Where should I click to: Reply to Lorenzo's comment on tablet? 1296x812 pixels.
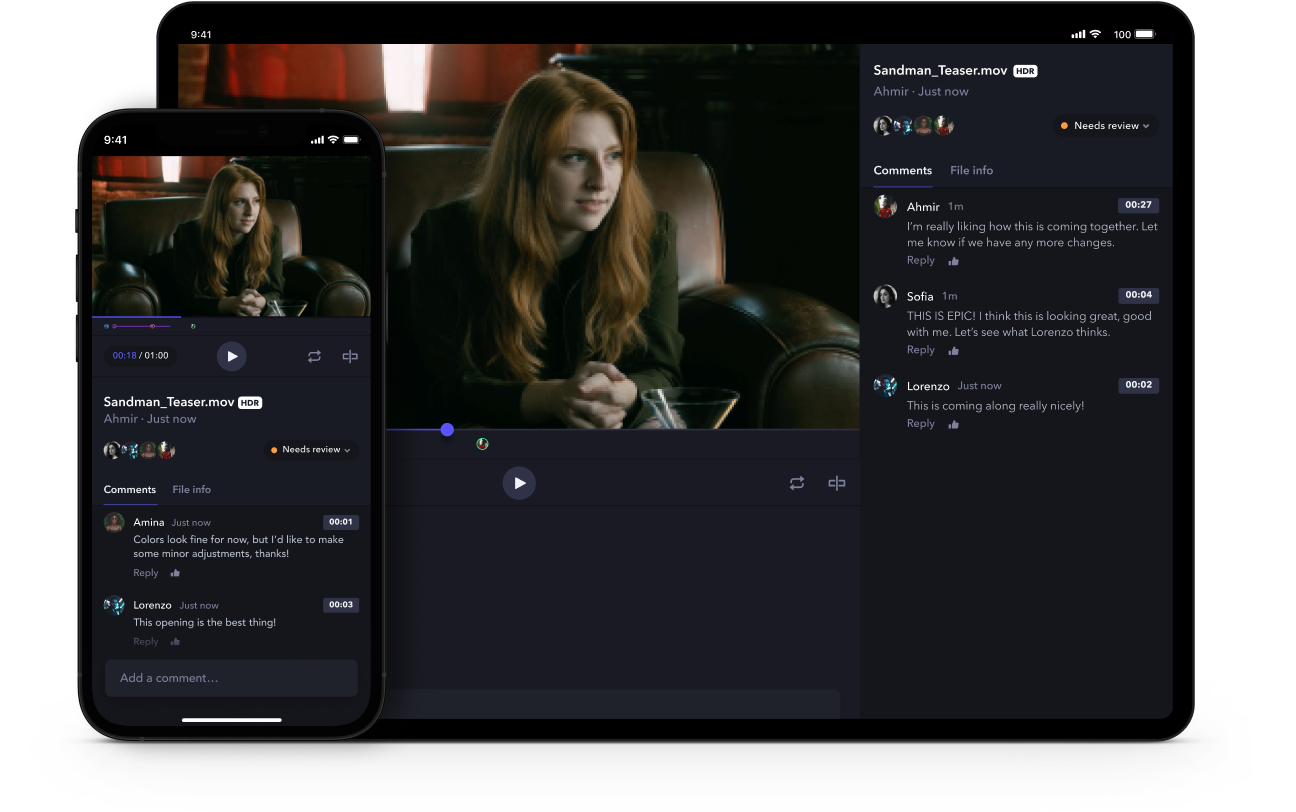(920, 424)
